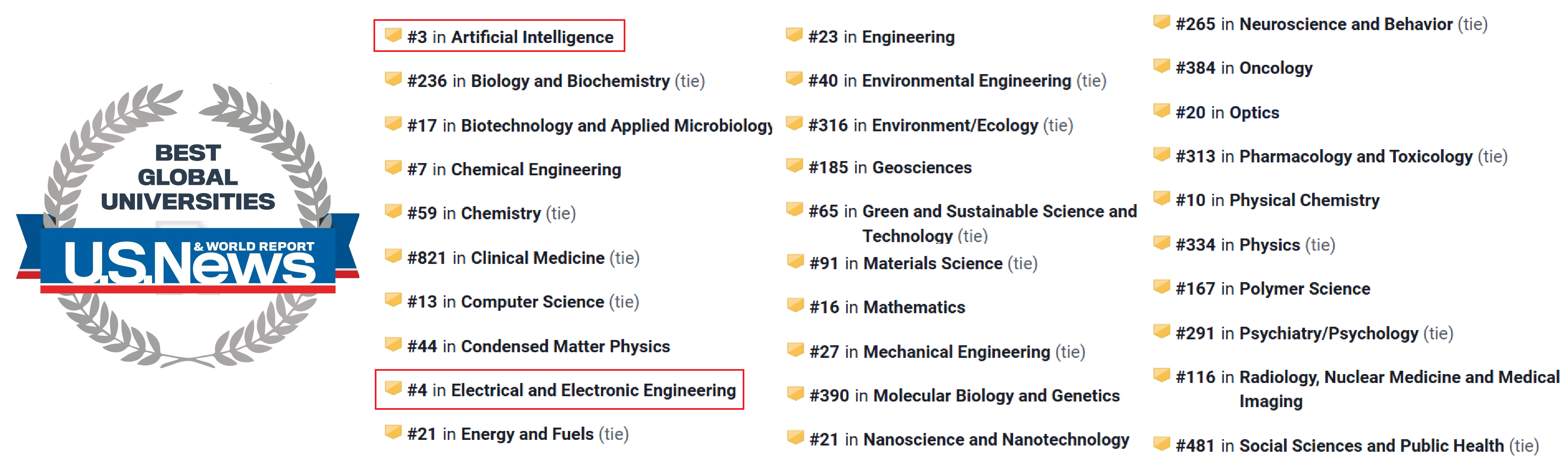Click the U.S. News Best Global Universities logo
This screenshot has width=1568, height=465.
(x=187, y=226)
